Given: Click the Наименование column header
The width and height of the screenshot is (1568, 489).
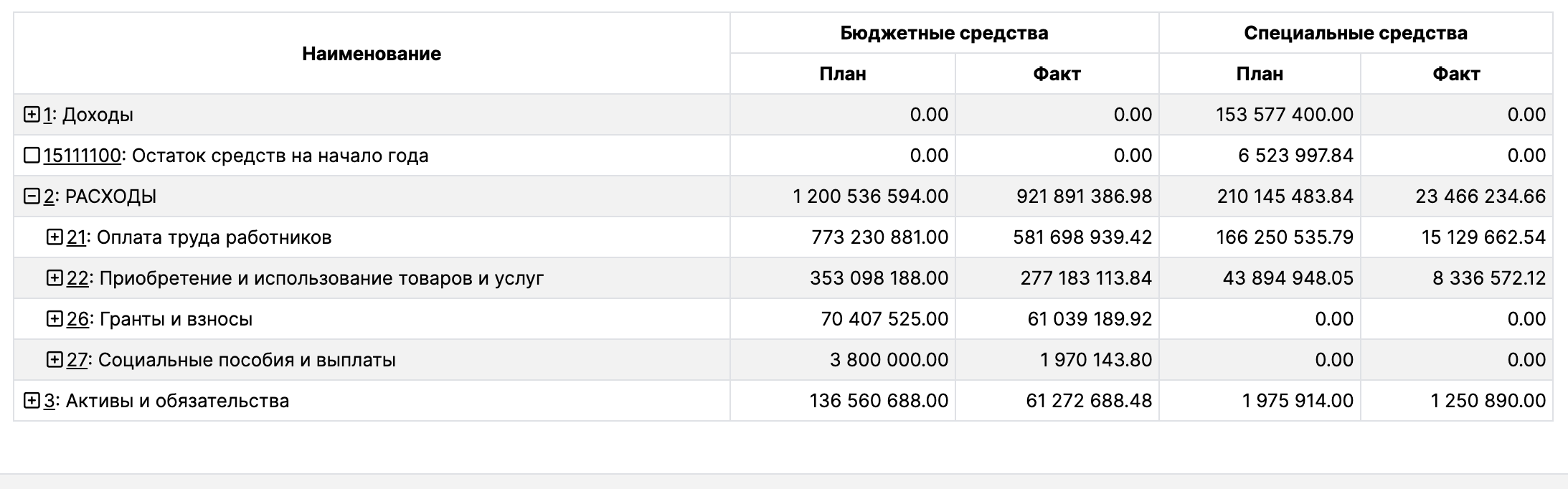Looking at the screenshot, I should (371, 54).
